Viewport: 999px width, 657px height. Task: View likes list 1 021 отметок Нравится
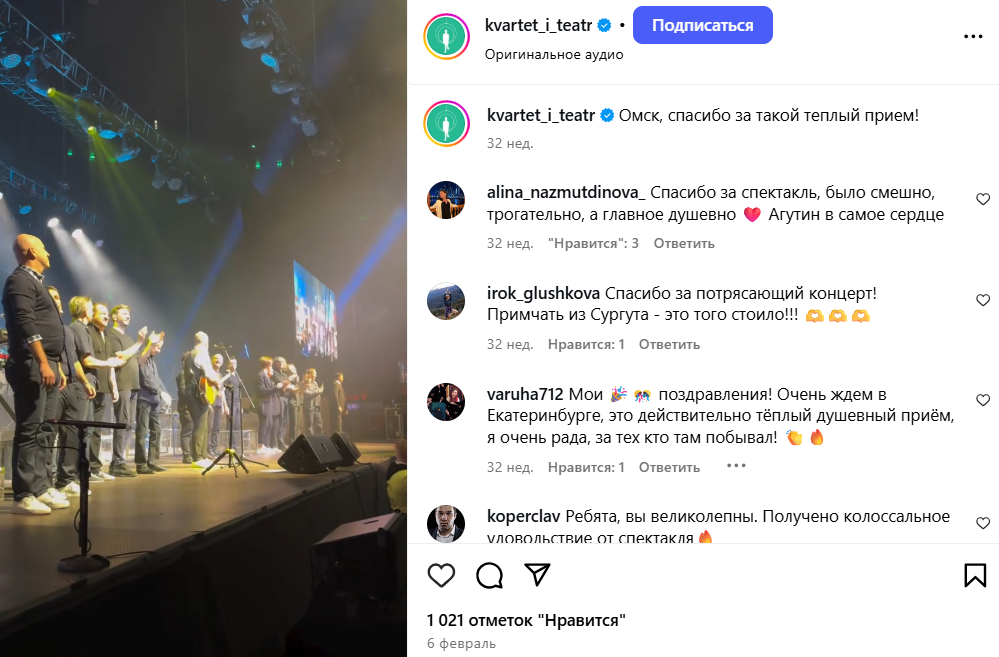pyautogui.click(x=526, y=620)
